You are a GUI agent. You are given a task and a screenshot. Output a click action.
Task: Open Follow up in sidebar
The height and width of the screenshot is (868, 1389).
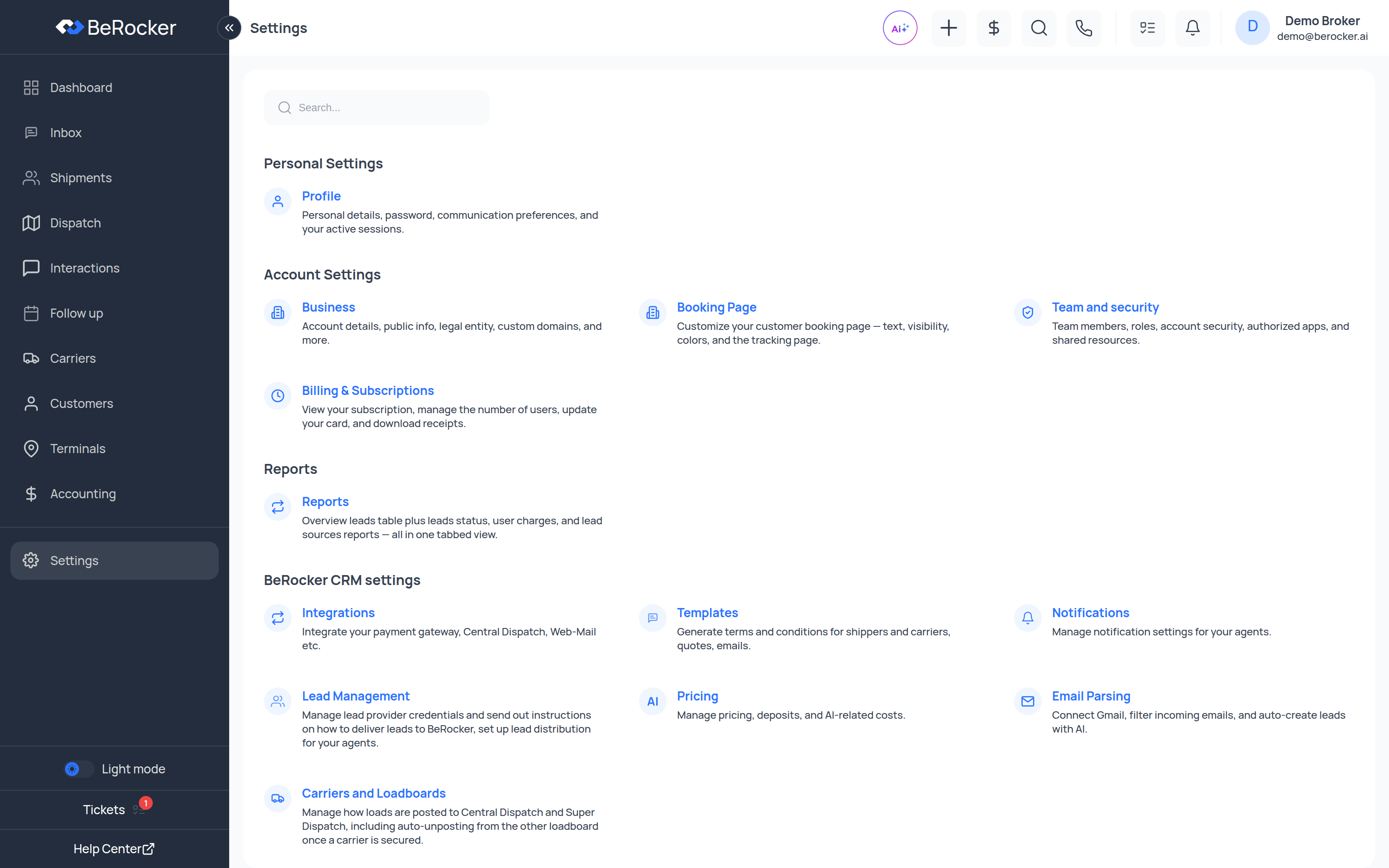[115, 313]
